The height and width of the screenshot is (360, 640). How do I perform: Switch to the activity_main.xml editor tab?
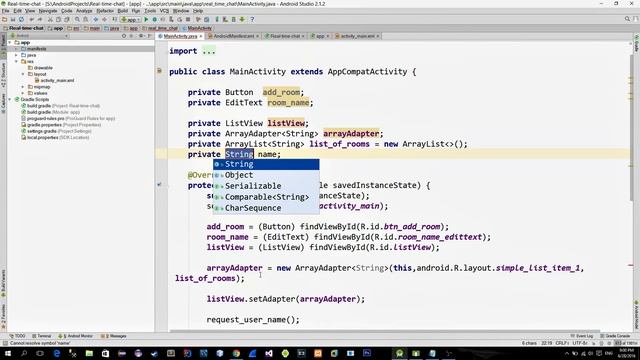[x=357, y=36]
